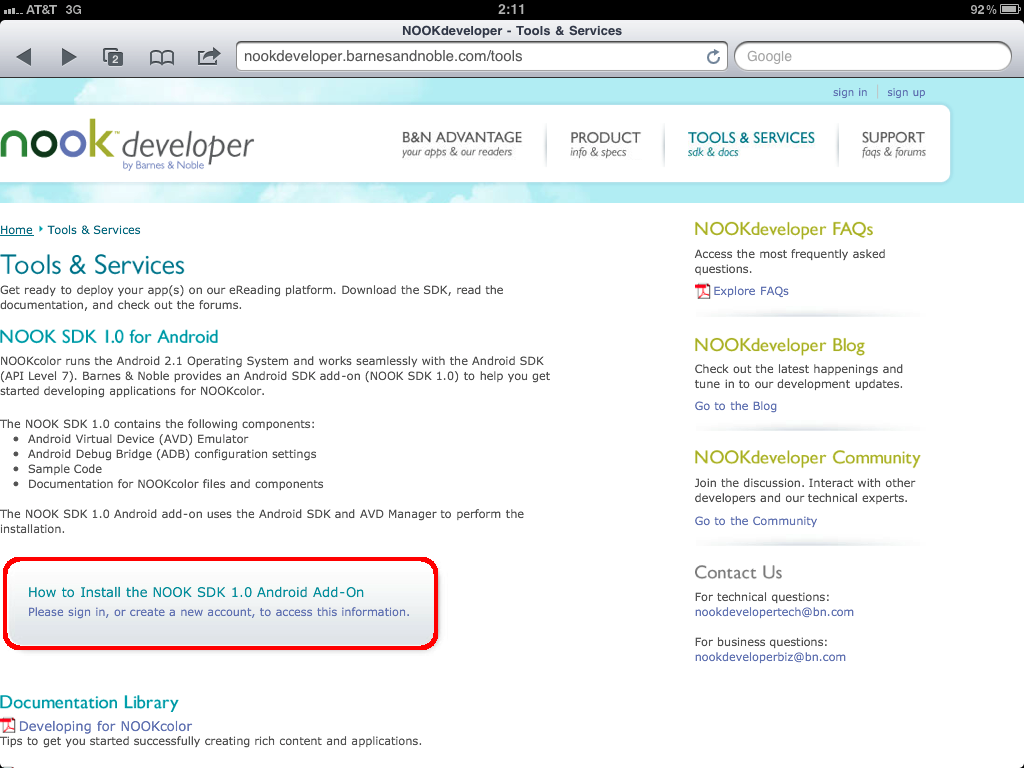This screenshot has width=1024, height=768.
Task: Open the SUPPORT faqs & forums menu
Action: [893, 144]
